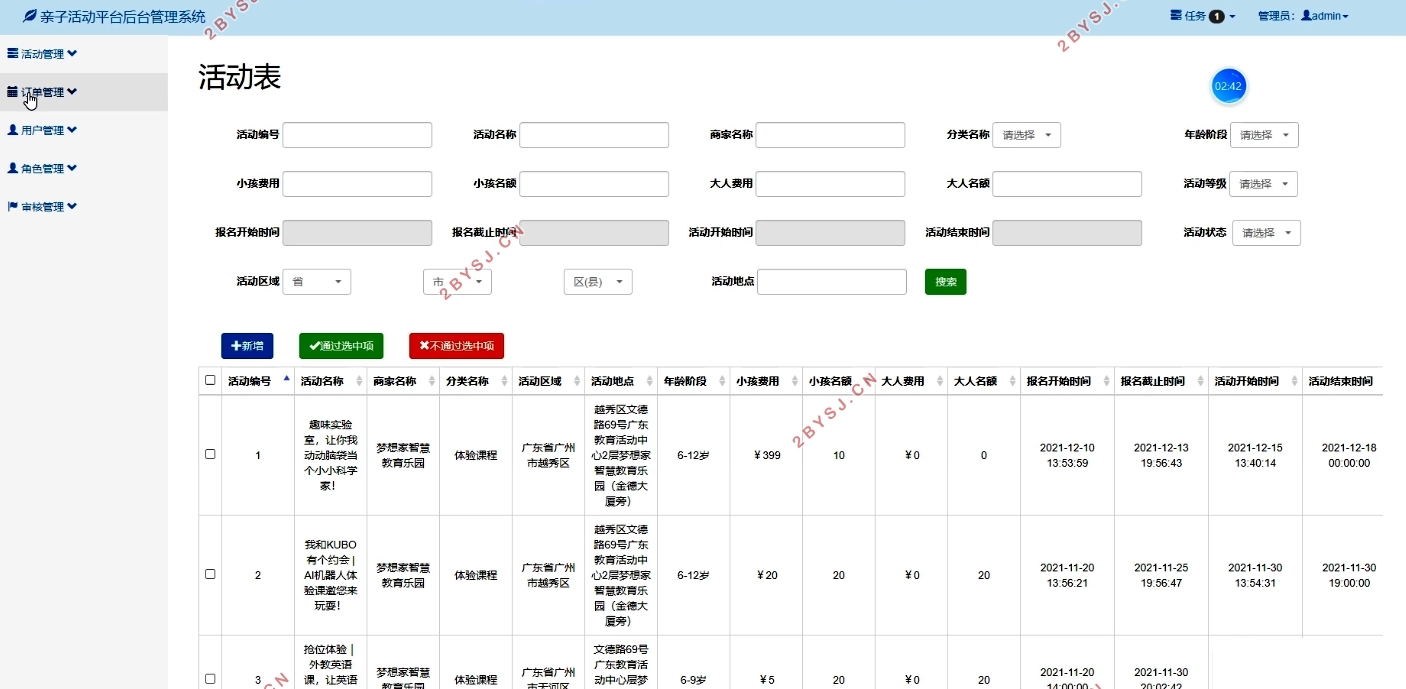Focus the 大人费用 input field
Screen dimensions: 1406x689
pyautogui.click(x=830, y=184)
